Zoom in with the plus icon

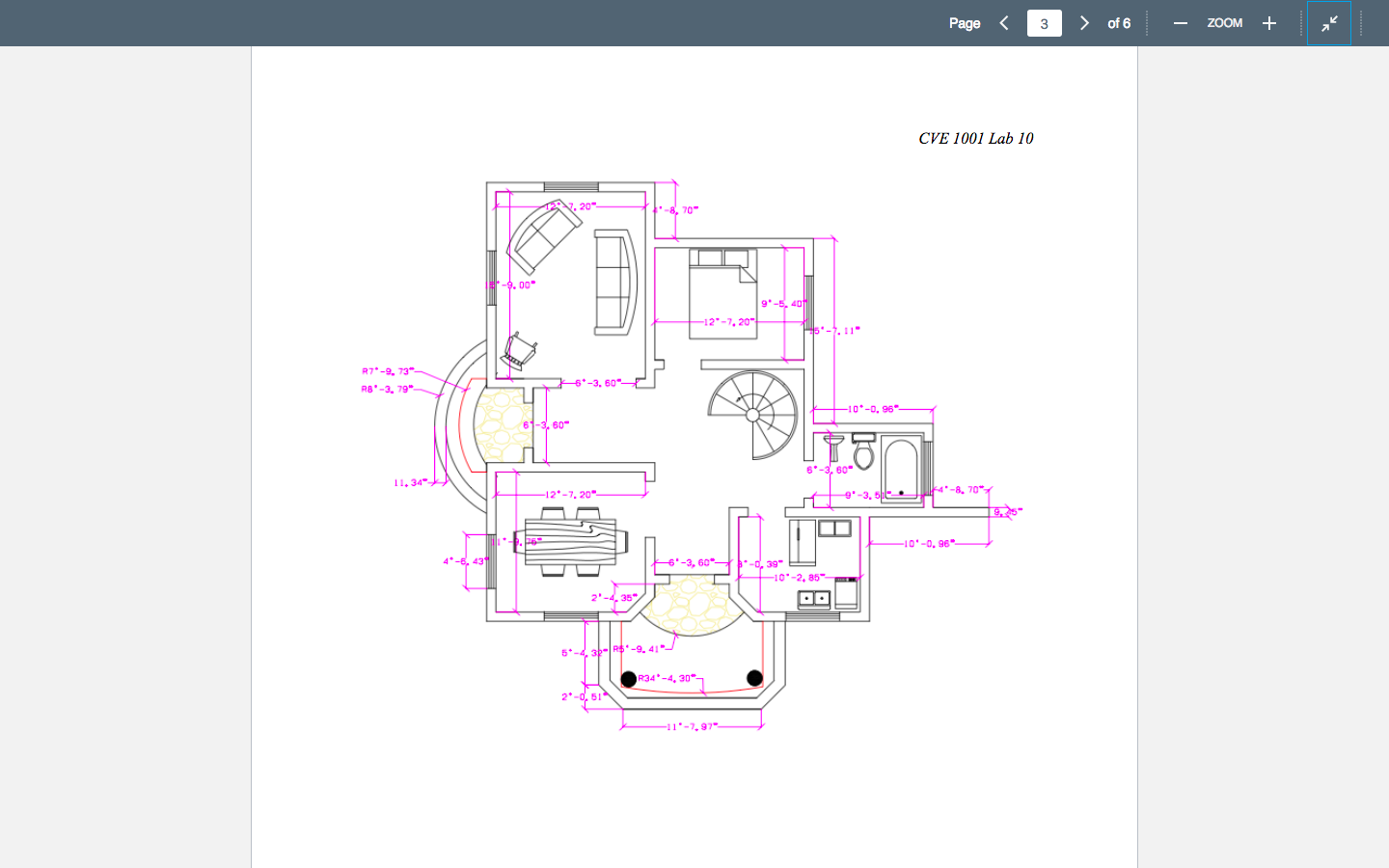pos(1269,23)
